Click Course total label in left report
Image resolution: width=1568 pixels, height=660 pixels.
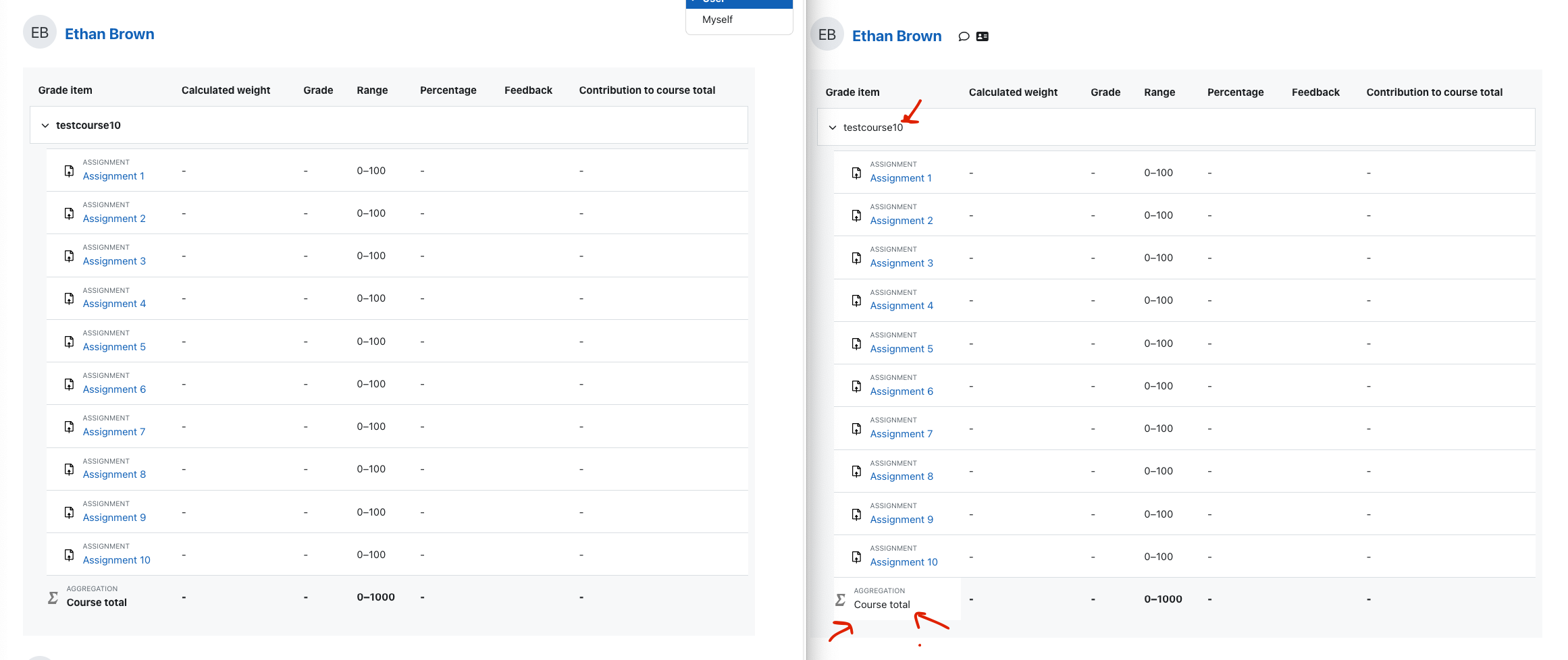[x=97, y=603]
